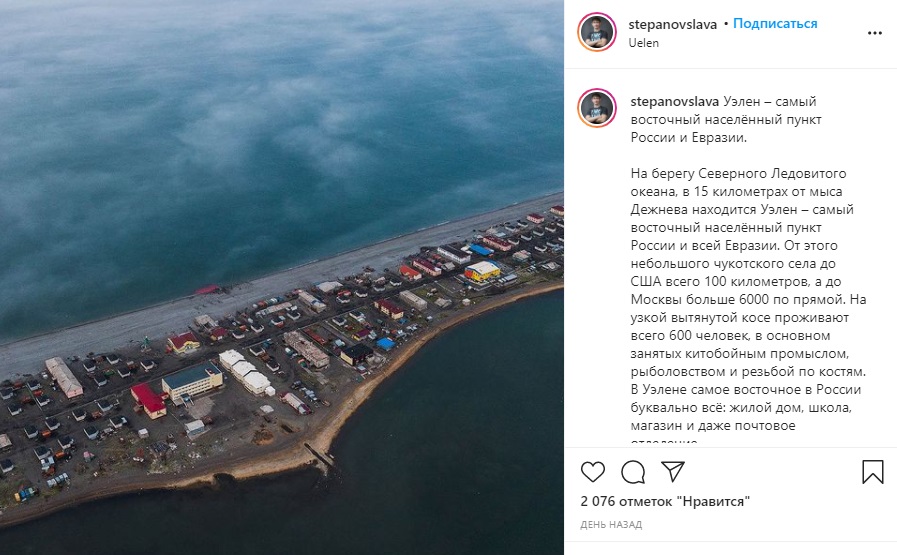Share post via paper plane icon
The width and height of the screenshot is (897, 555).
673,471
